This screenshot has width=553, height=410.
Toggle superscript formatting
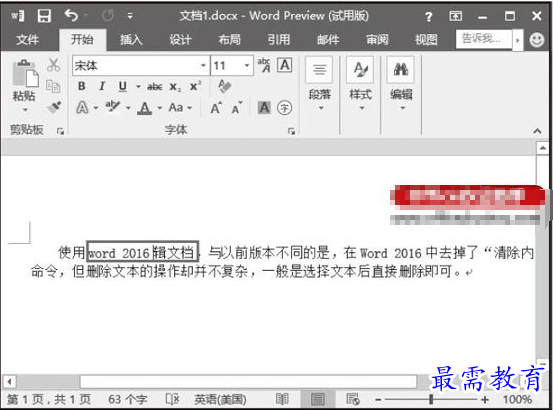[195, 86]
